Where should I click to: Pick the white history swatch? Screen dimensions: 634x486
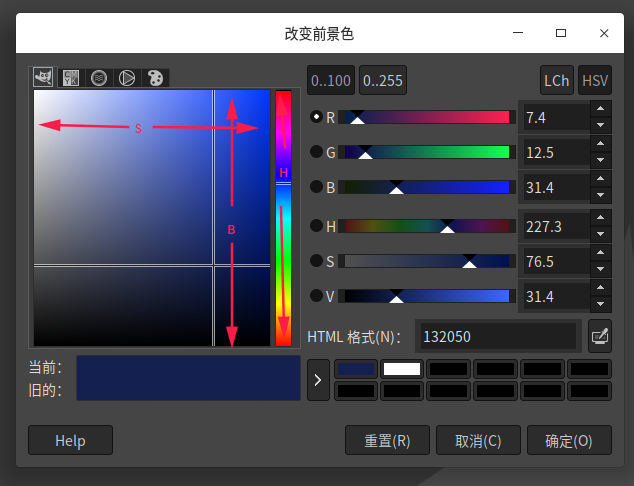[402, 369]
